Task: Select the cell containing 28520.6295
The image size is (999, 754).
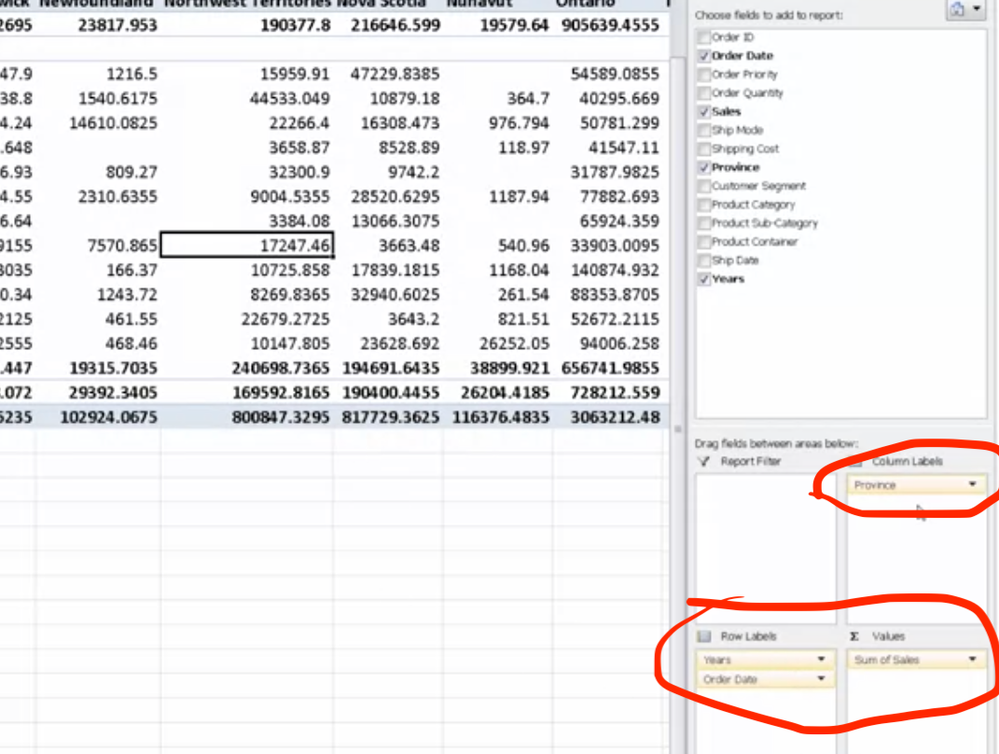Action: tap(388, 196)
